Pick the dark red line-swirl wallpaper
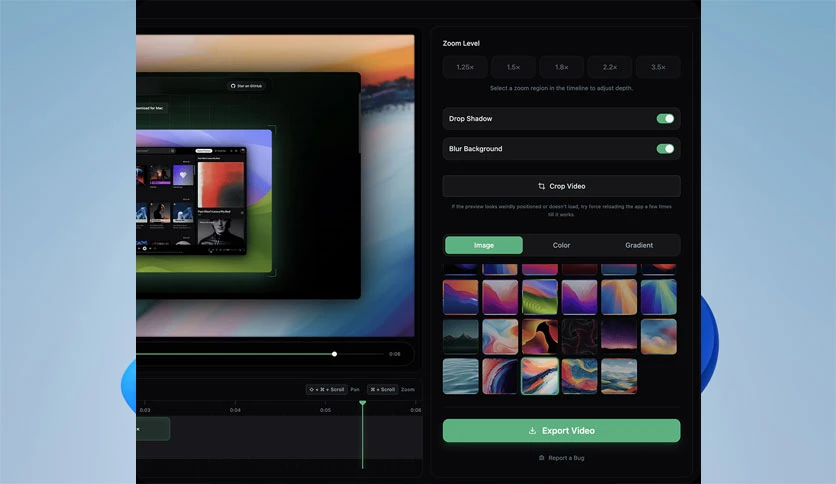The height and width of the screenshot is (484, 836). click(580, 337)
